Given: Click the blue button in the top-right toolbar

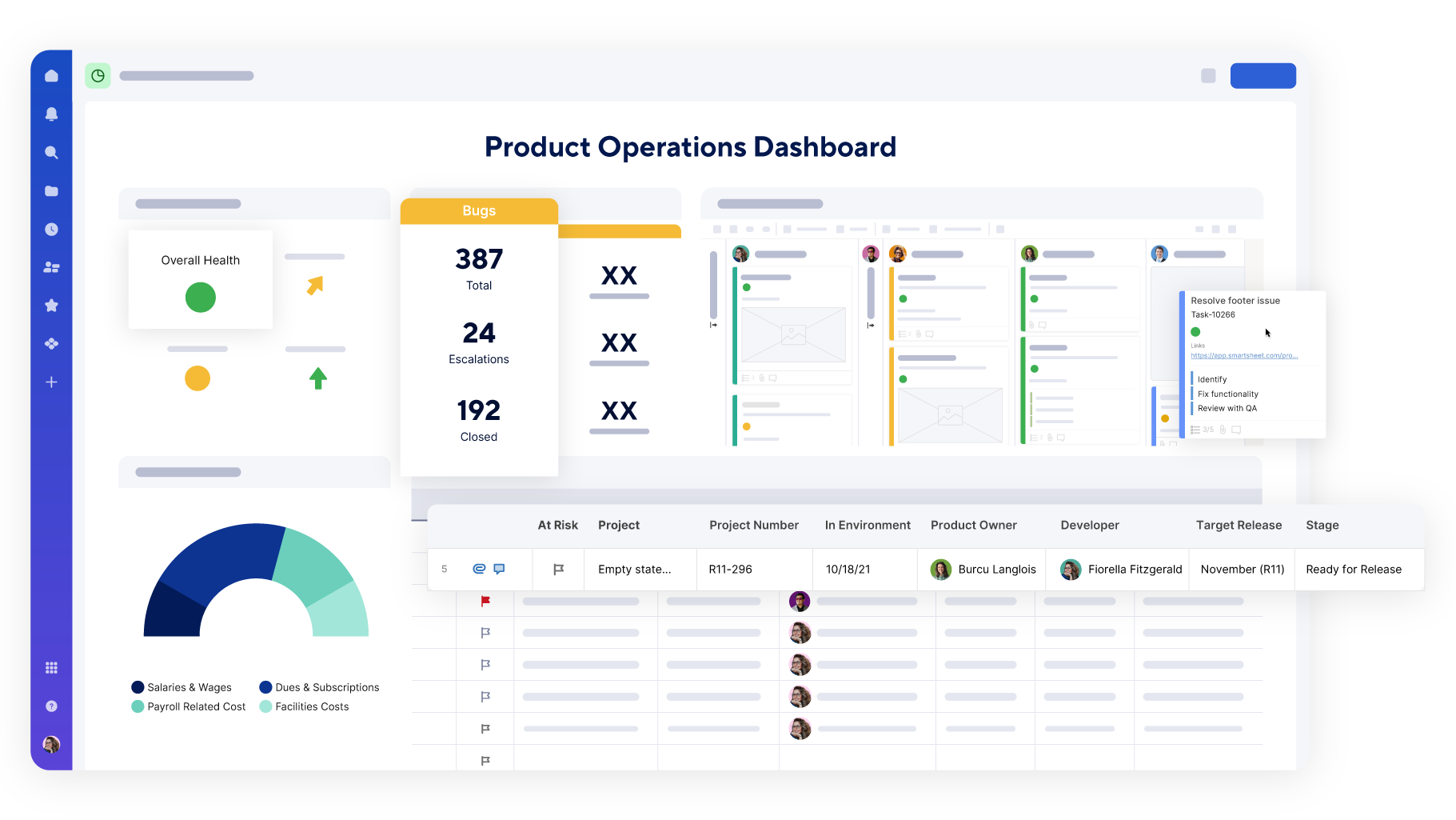Looking at the screenshot, I should 1263,75.
